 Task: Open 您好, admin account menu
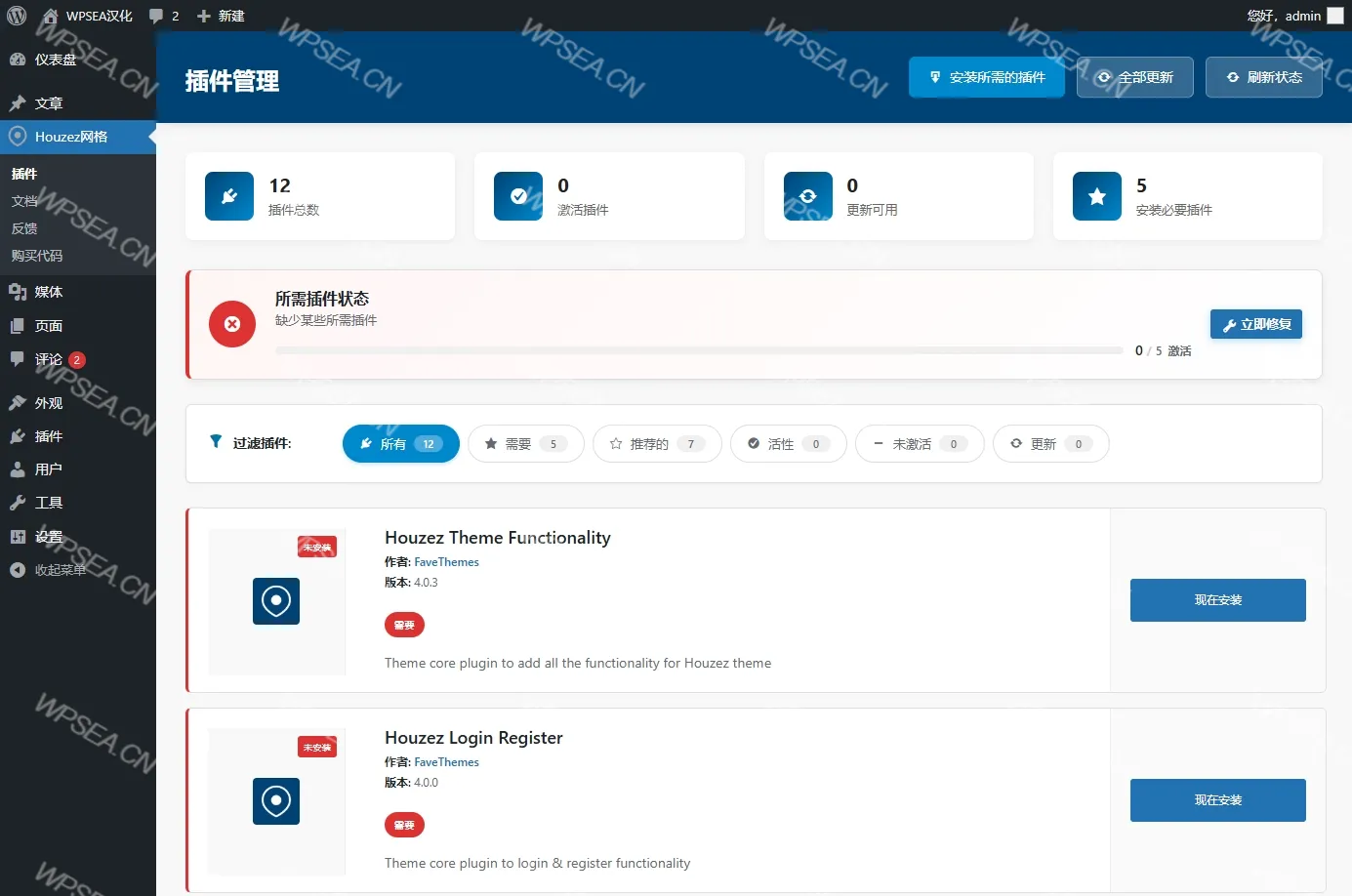click(1294, 16)
